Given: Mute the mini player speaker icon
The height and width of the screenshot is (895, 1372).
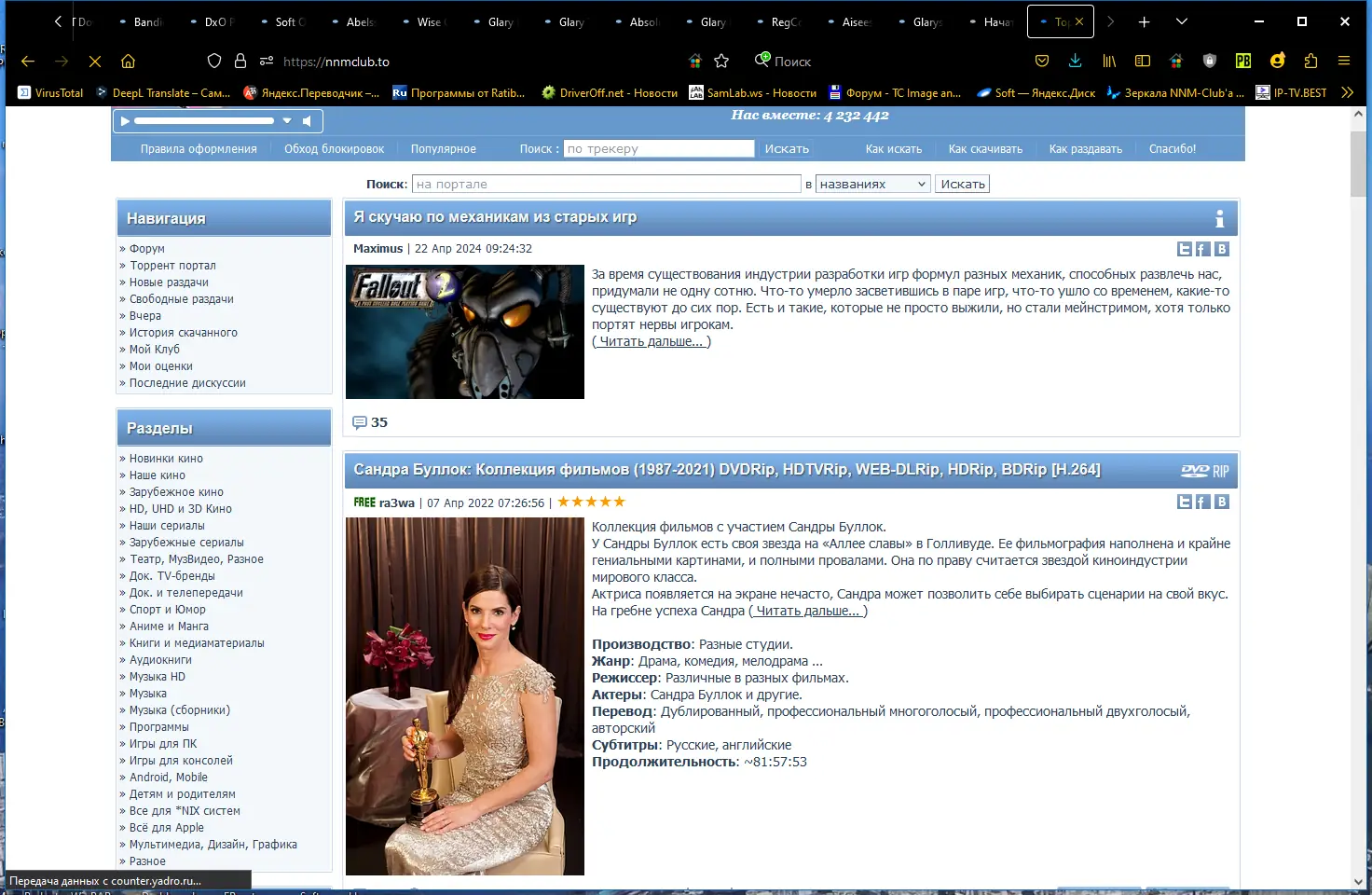Looking at the screenshot, I should [307, 120].
